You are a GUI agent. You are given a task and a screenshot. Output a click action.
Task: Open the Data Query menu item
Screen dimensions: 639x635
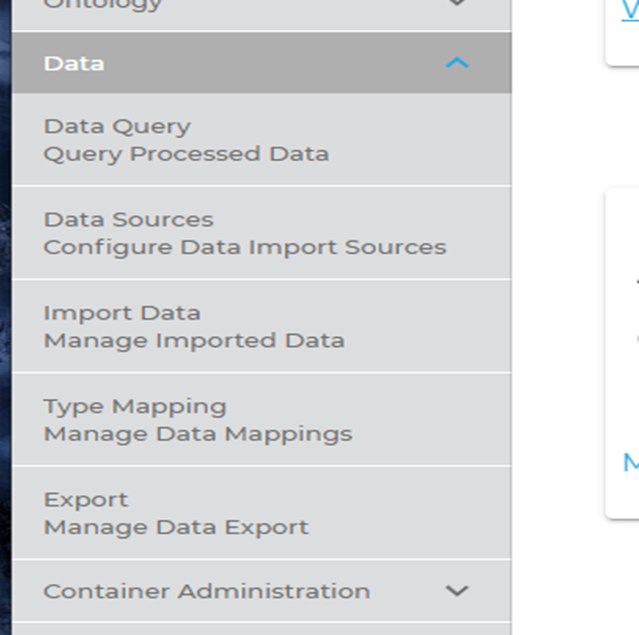(117, 126)
